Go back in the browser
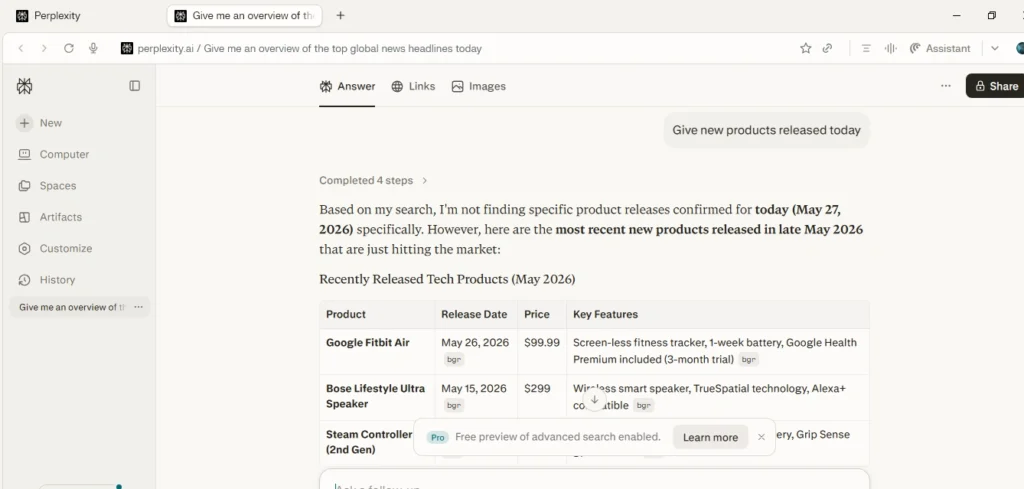Image resolution: width=1024 pixels, height=489 pixels. coord(21,48)
